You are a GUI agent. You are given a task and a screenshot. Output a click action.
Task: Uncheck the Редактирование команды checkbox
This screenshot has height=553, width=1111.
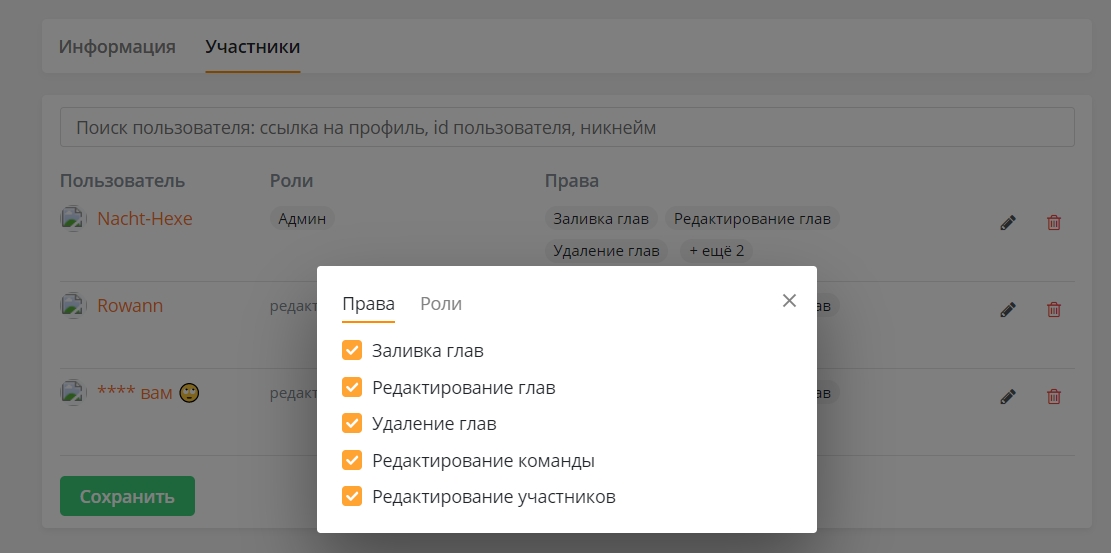352,460
